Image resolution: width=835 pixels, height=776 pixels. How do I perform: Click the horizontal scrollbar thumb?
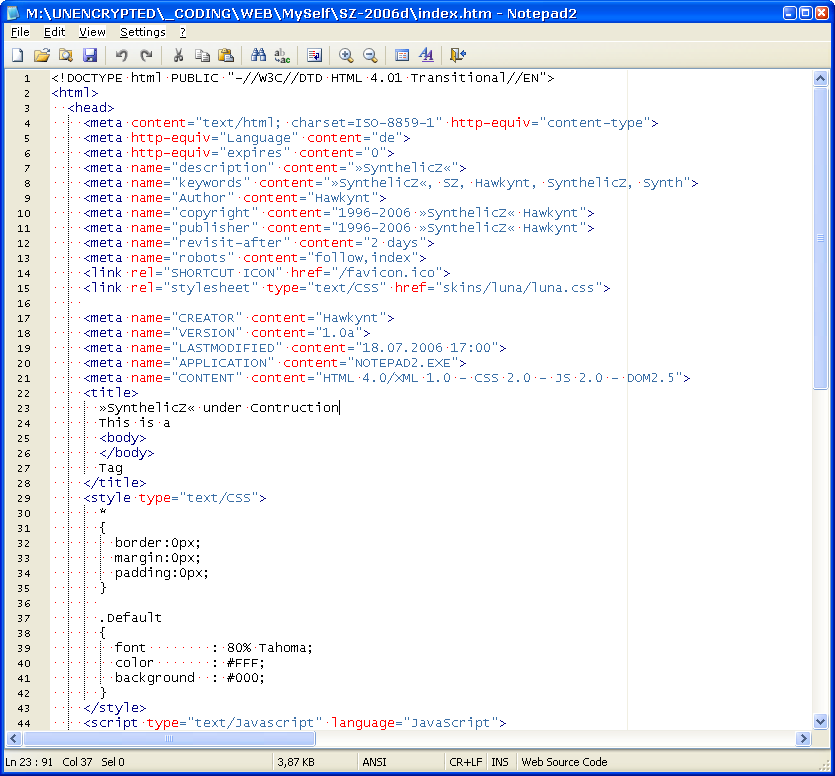point(169,738)
